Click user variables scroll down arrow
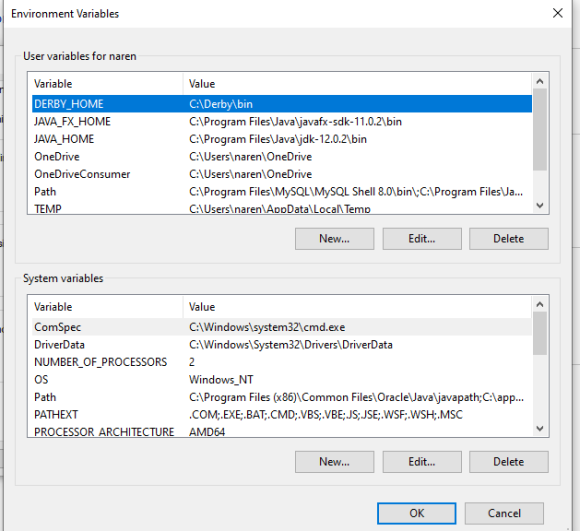 (540, 205)
